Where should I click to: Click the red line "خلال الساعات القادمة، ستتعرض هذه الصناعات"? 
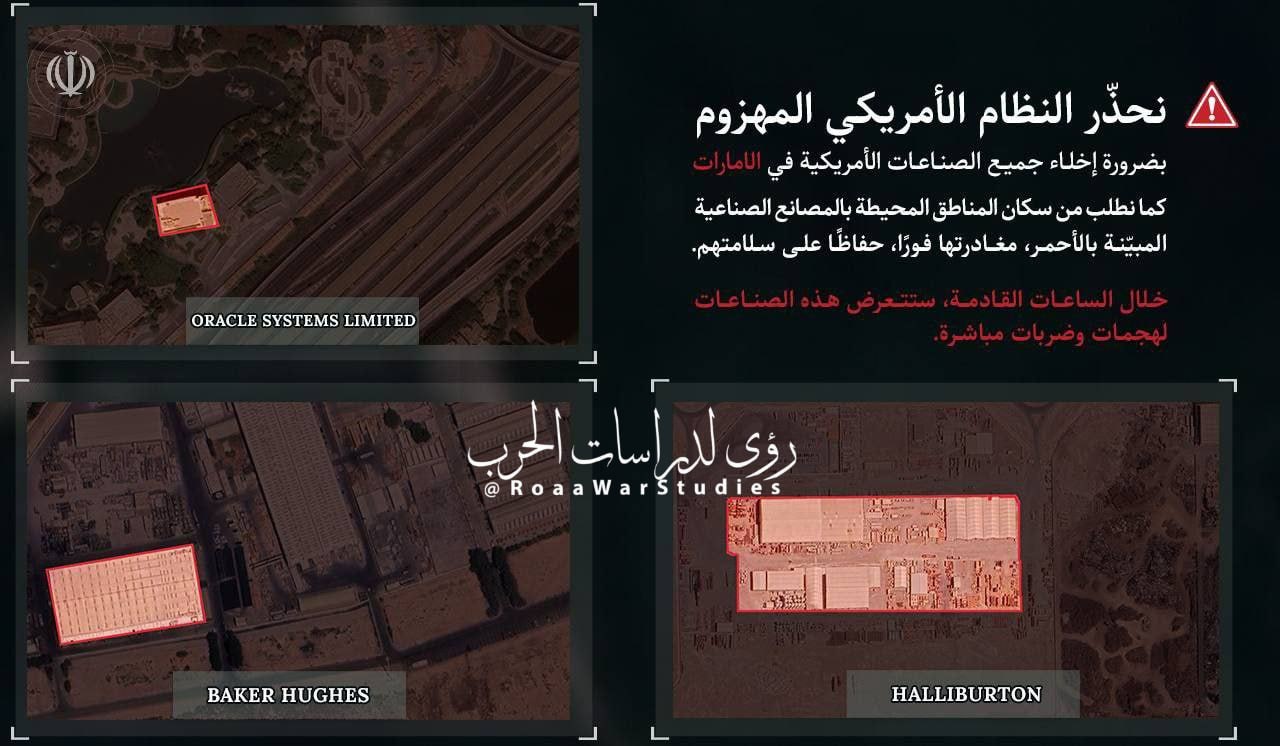(x=930, y=299)
